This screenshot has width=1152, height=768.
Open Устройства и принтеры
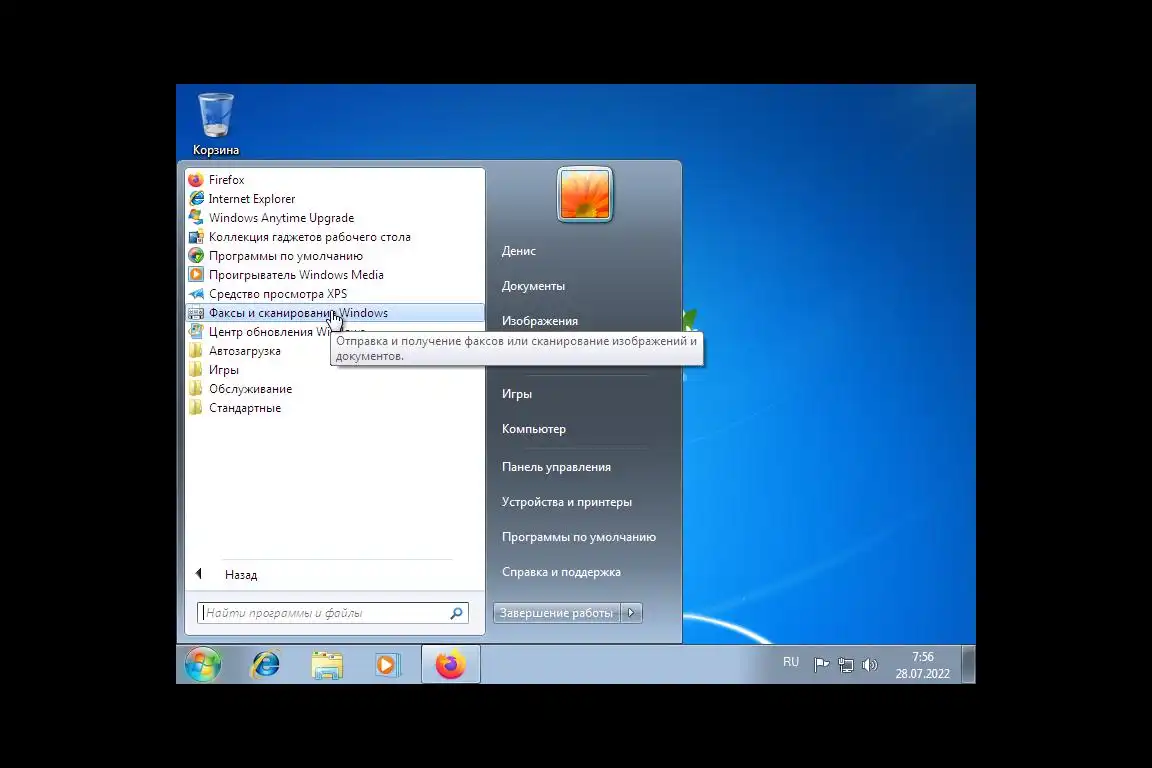[566, 502]
